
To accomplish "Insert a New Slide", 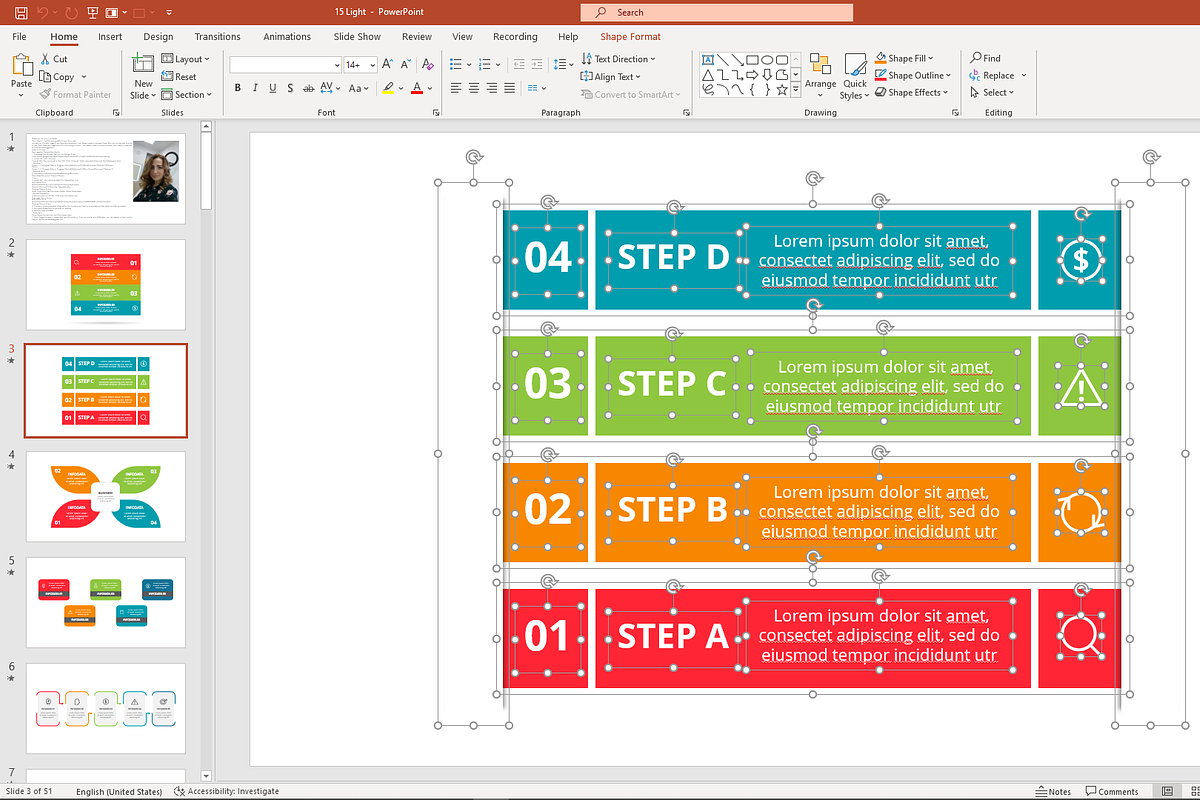I will click(143, 76).
